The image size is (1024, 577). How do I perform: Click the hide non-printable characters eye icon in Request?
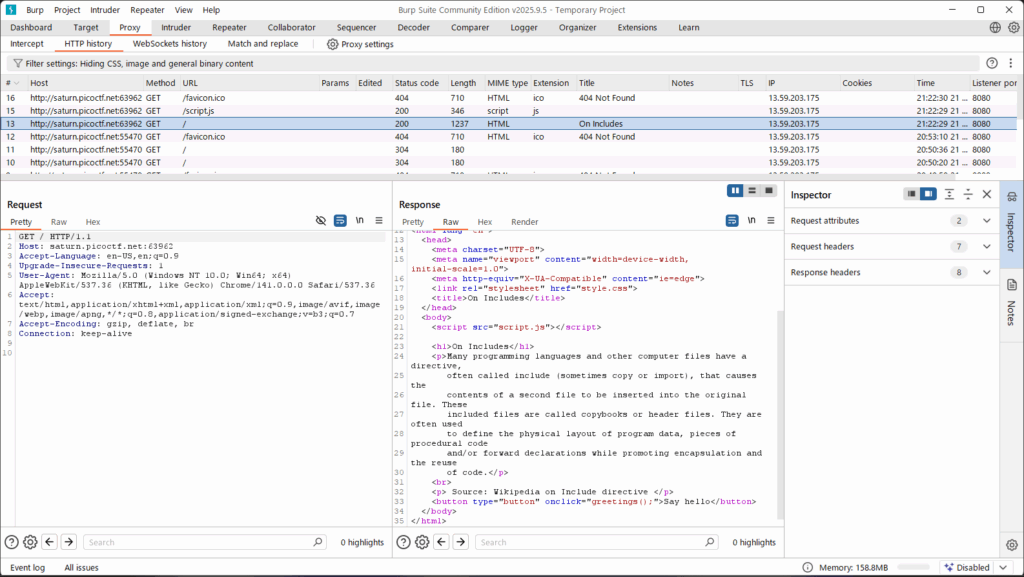[321, 220]
